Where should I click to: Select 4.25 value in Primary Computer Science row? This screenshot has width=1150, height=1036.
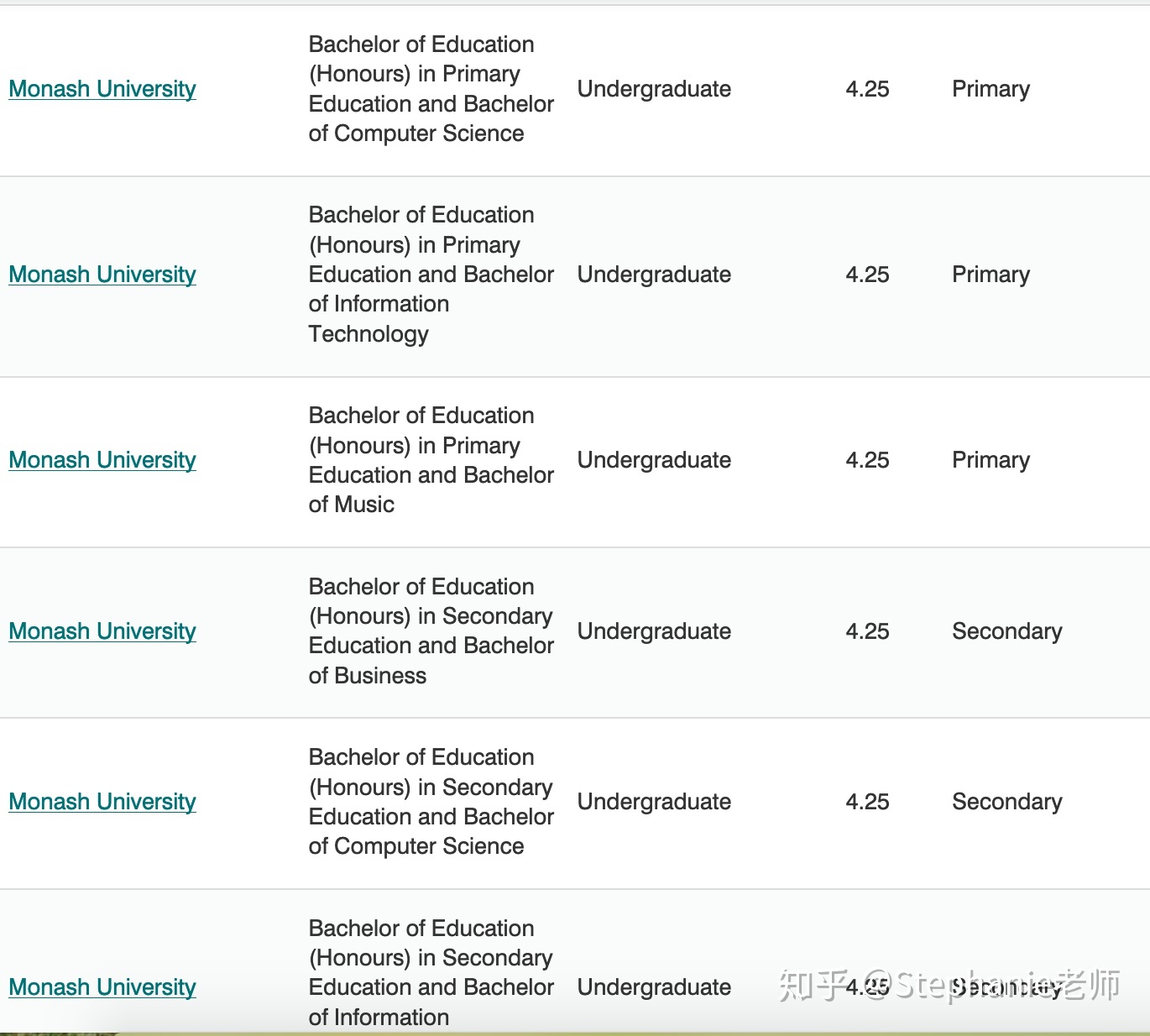867,89
